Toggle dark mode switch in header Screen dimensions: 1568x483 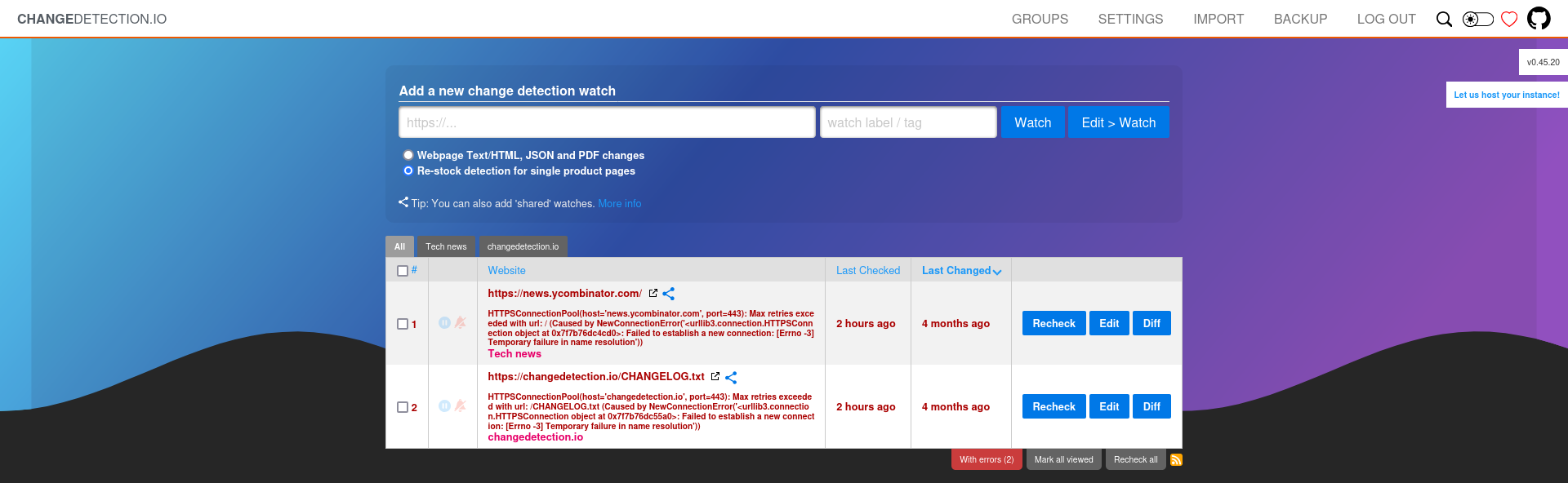pyautogui.click(x=1477, y=19)
